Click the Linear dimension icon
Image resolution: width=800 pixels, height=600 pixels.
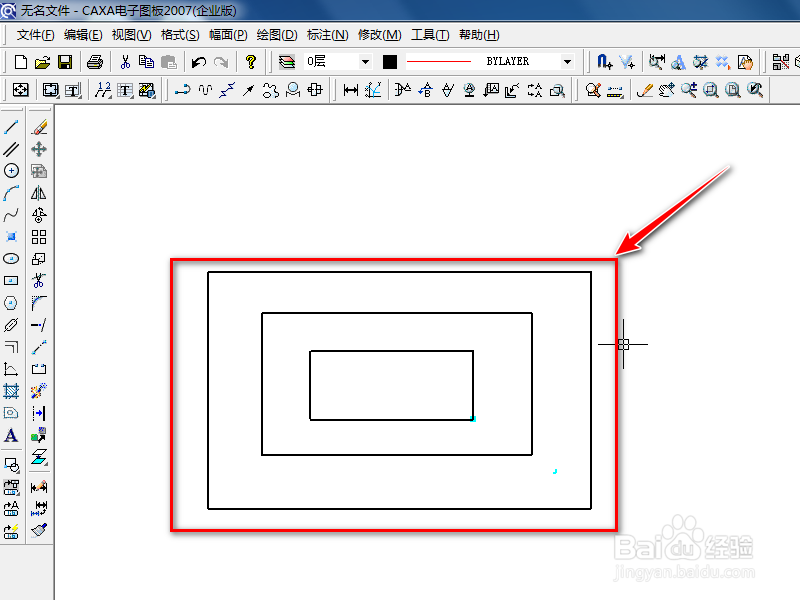351,90
